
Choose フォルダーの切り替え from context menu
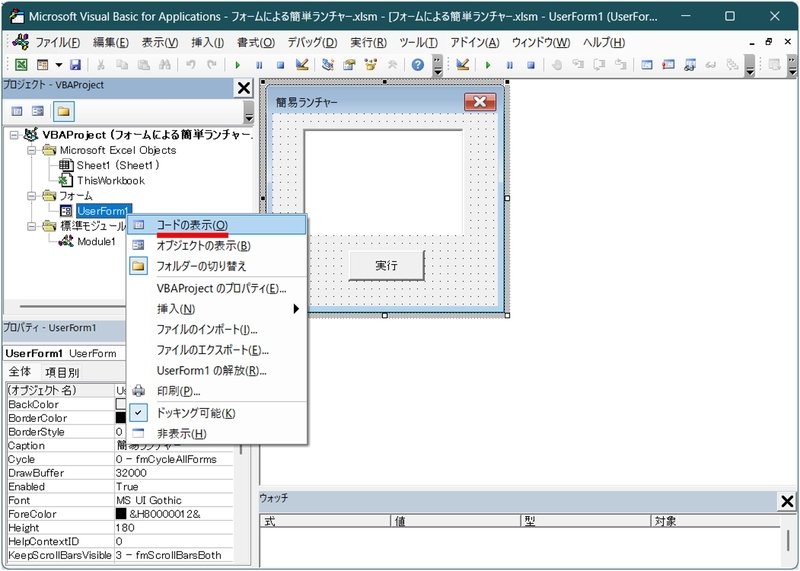coord(217,266)
